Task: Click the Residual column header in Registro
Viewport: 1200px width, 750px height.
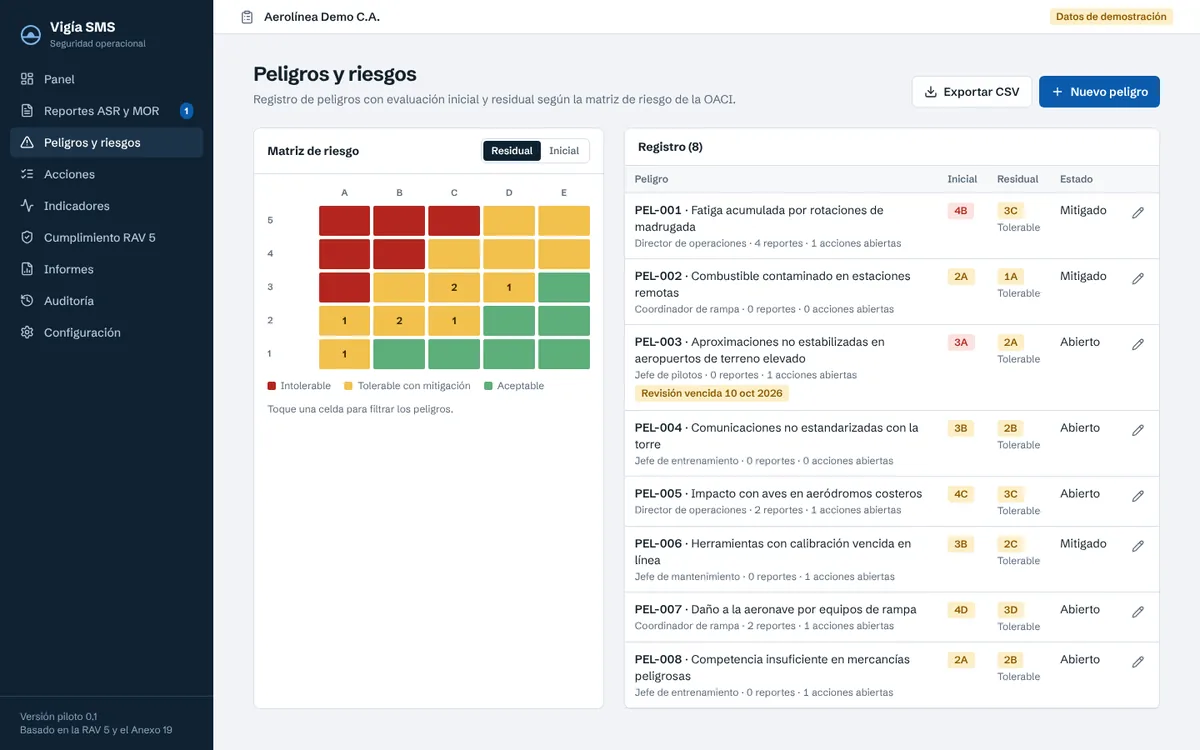Action: [x=1018, y=179]
